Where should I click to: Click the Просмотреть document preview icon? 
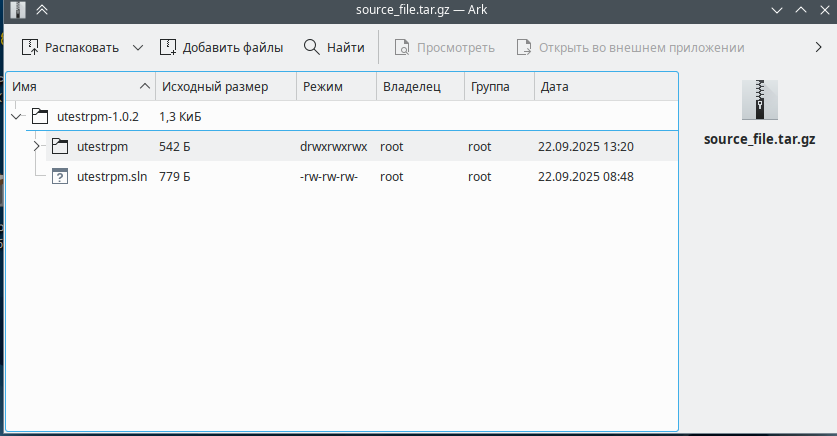click(402, 47)
